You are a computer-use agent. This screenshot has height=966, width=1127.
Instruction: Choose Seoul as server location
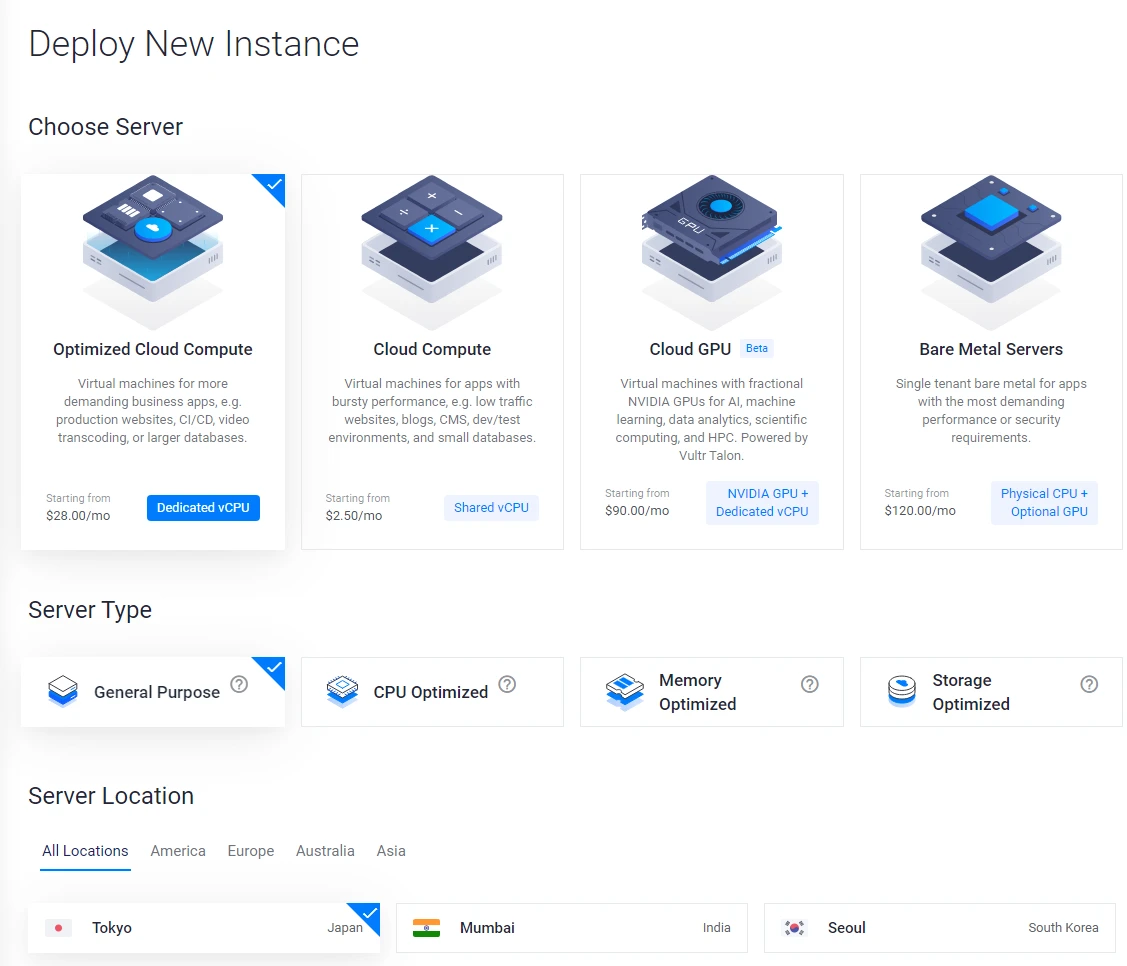pyautogui.click(x=939, y=928)
